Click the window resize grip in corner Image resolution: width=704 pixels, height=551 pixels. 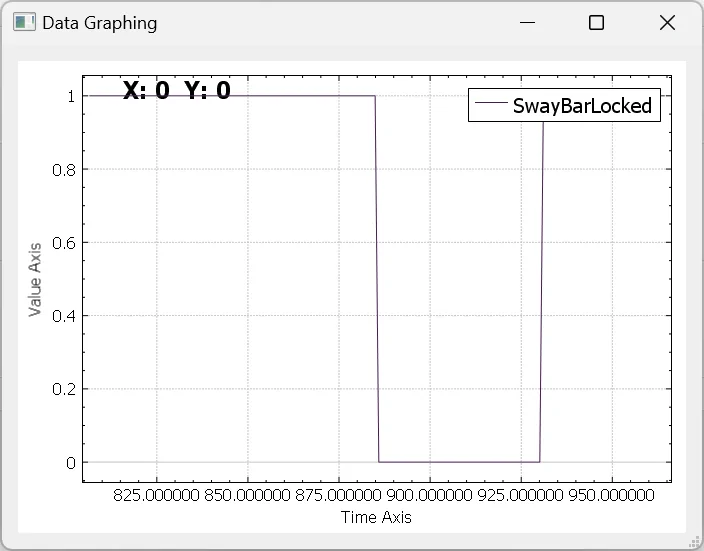[x=694, y=542]
